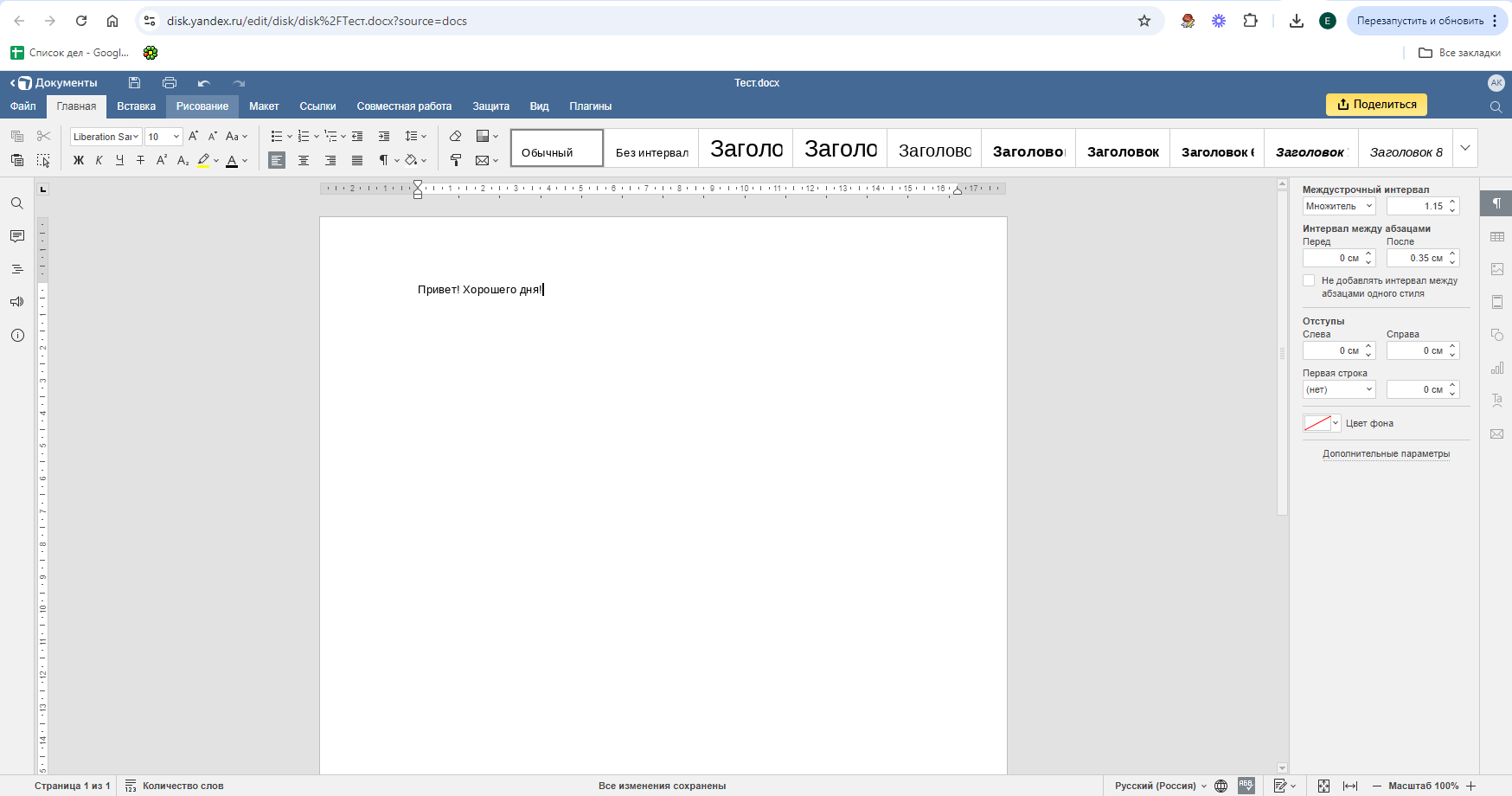Screen dimensions: 1512x796
Task: Click the Fit to page icon
Action: click(1323, 786)
